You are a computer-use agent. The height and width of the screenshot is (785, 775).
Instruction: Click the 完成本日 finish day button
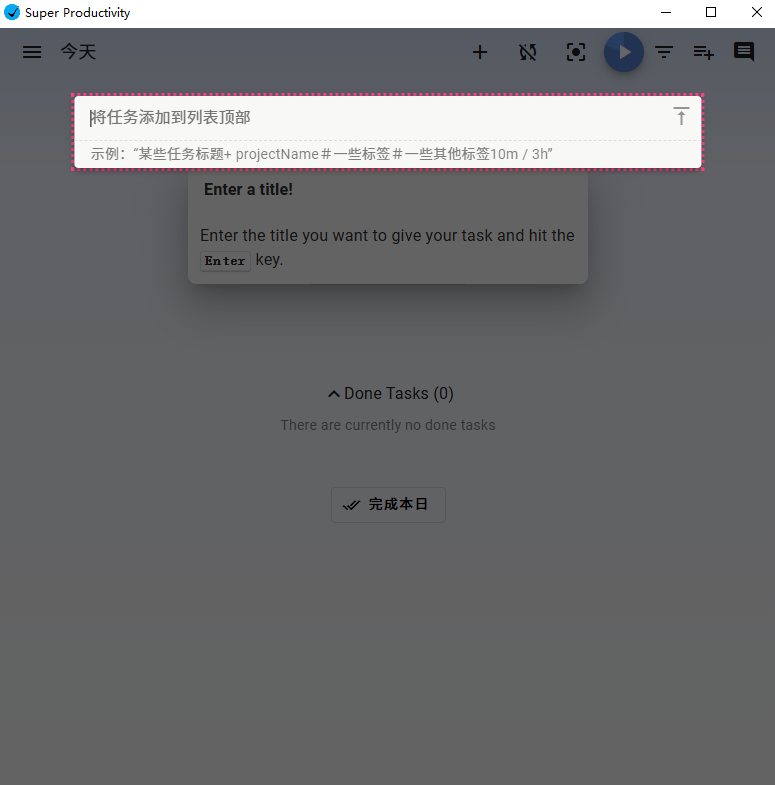point(388,505)
